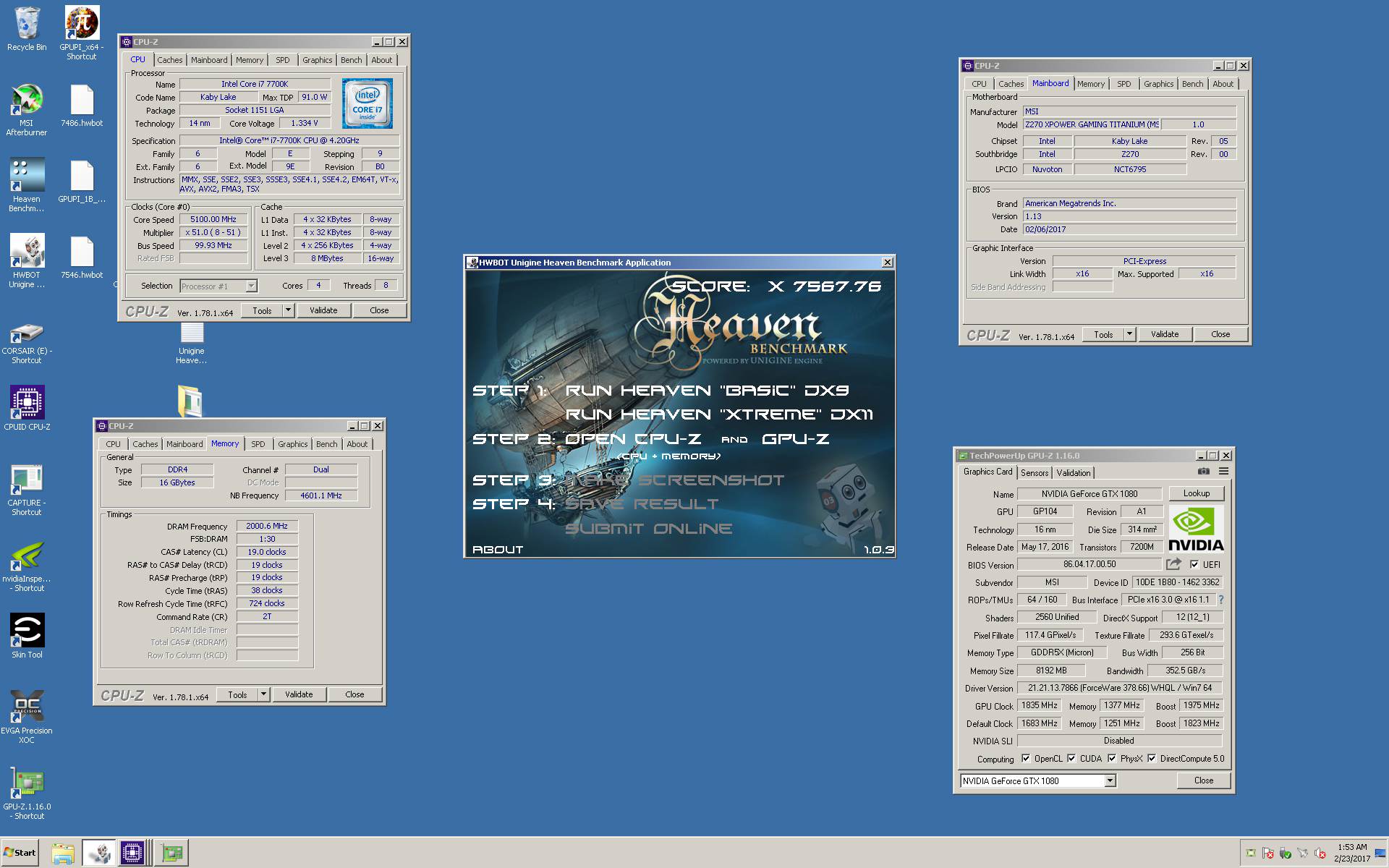Click Close button at bottom of GPU-Z
1389x868 pixels.
(x=1204, y=780)
